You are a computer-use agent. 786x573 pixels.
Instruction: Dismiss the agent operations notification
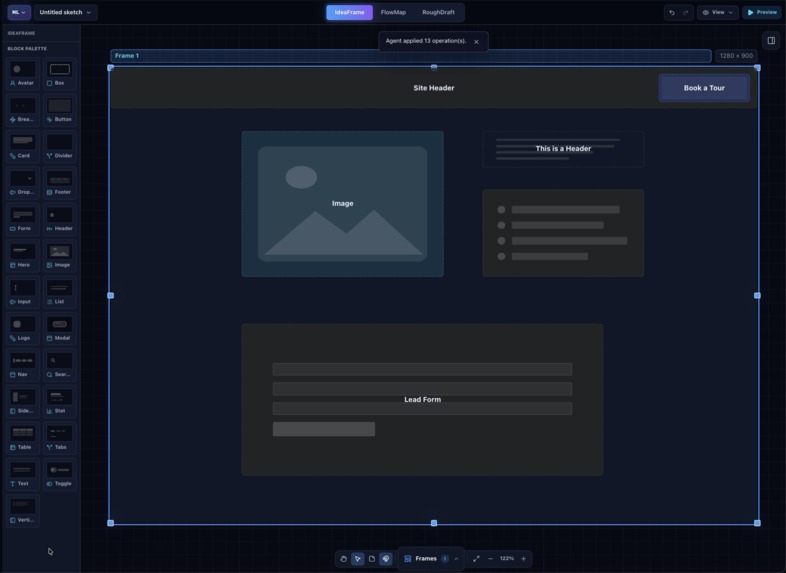[476, 42]
